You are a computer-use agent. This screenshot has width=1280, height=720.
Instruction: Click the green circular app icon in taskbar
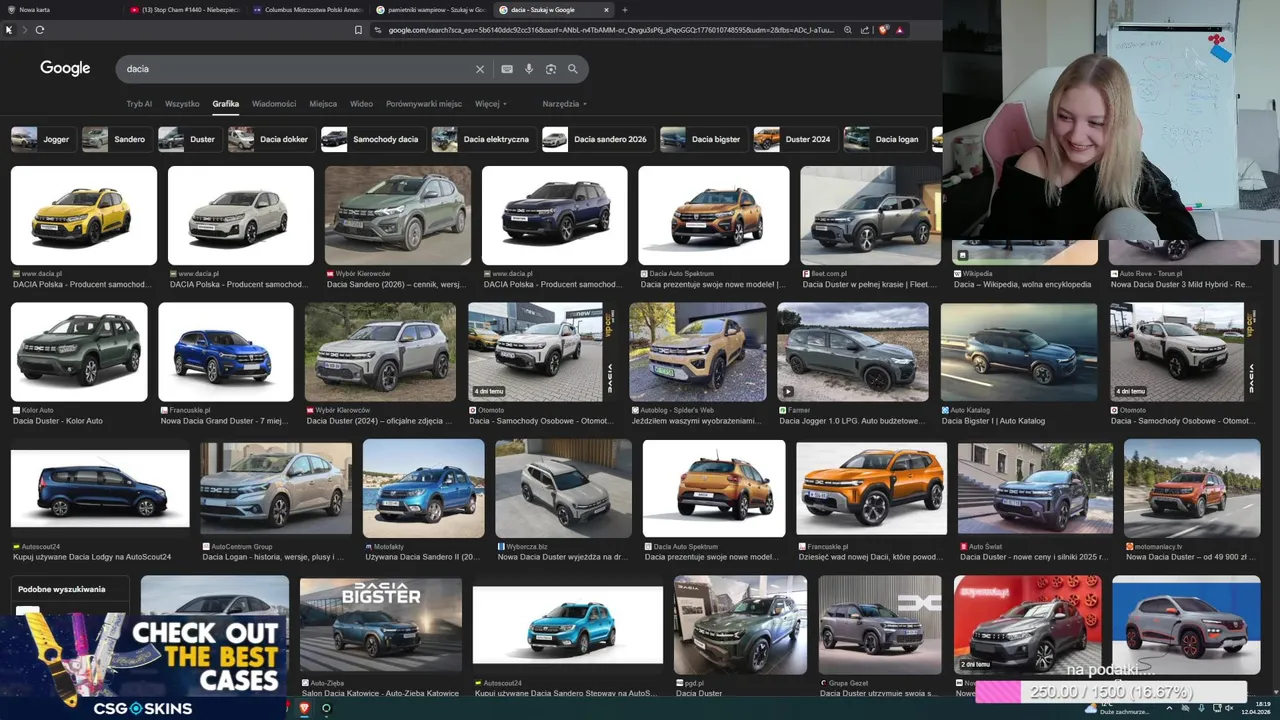pyautogui.click(x=326, y=708)
